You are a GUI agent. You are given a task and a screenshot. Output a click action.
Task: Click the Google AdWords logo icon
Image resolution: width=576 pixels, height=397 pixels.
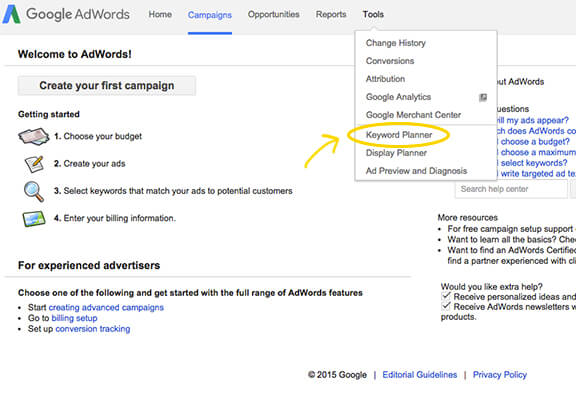click(11, 14)
